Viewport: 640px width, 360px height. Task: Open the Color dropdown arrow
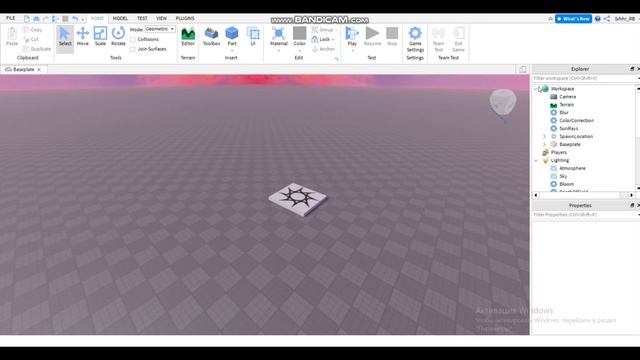tap(299, 51)
